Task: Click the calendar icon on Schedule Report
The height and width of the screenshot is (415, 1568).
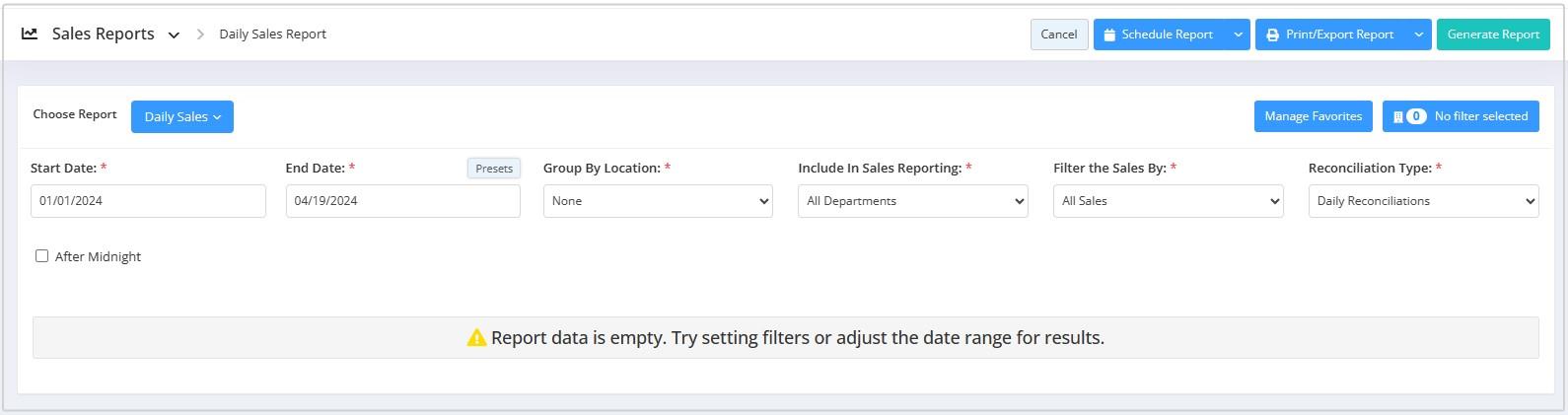Action: click(x=1109, y=35)
